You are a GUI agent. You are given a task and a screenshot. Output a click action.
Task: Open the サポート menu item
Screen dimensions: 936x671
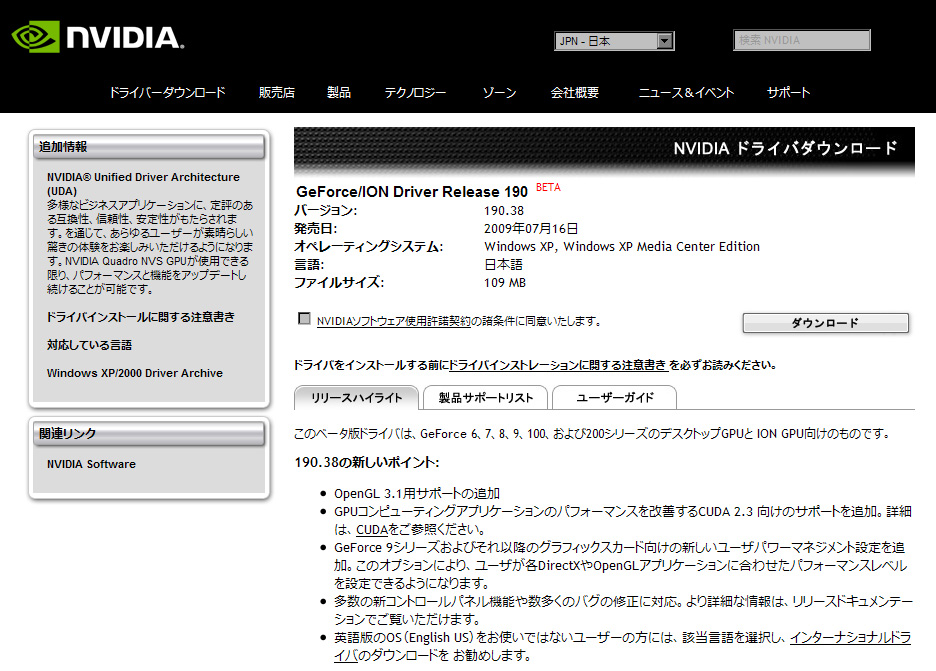click(x=788, y=93)
